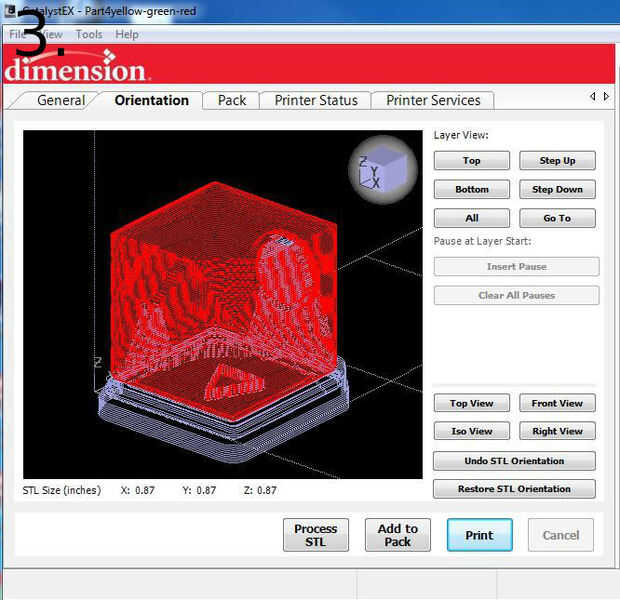Open the Tools menu
This screenshot has height=600, width=620.
tap(89, 34)
